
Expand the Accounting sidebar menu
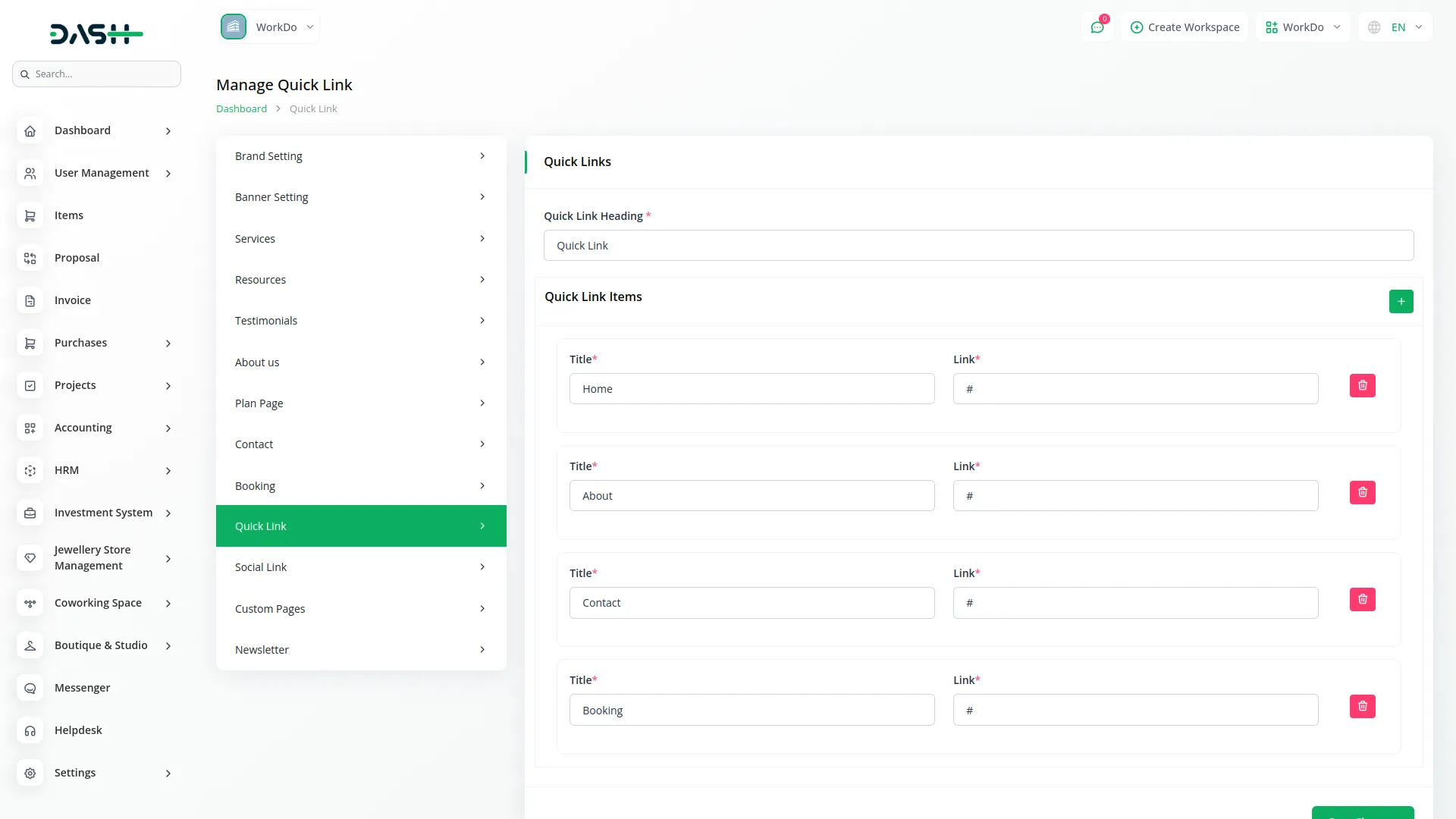(168, 428)
